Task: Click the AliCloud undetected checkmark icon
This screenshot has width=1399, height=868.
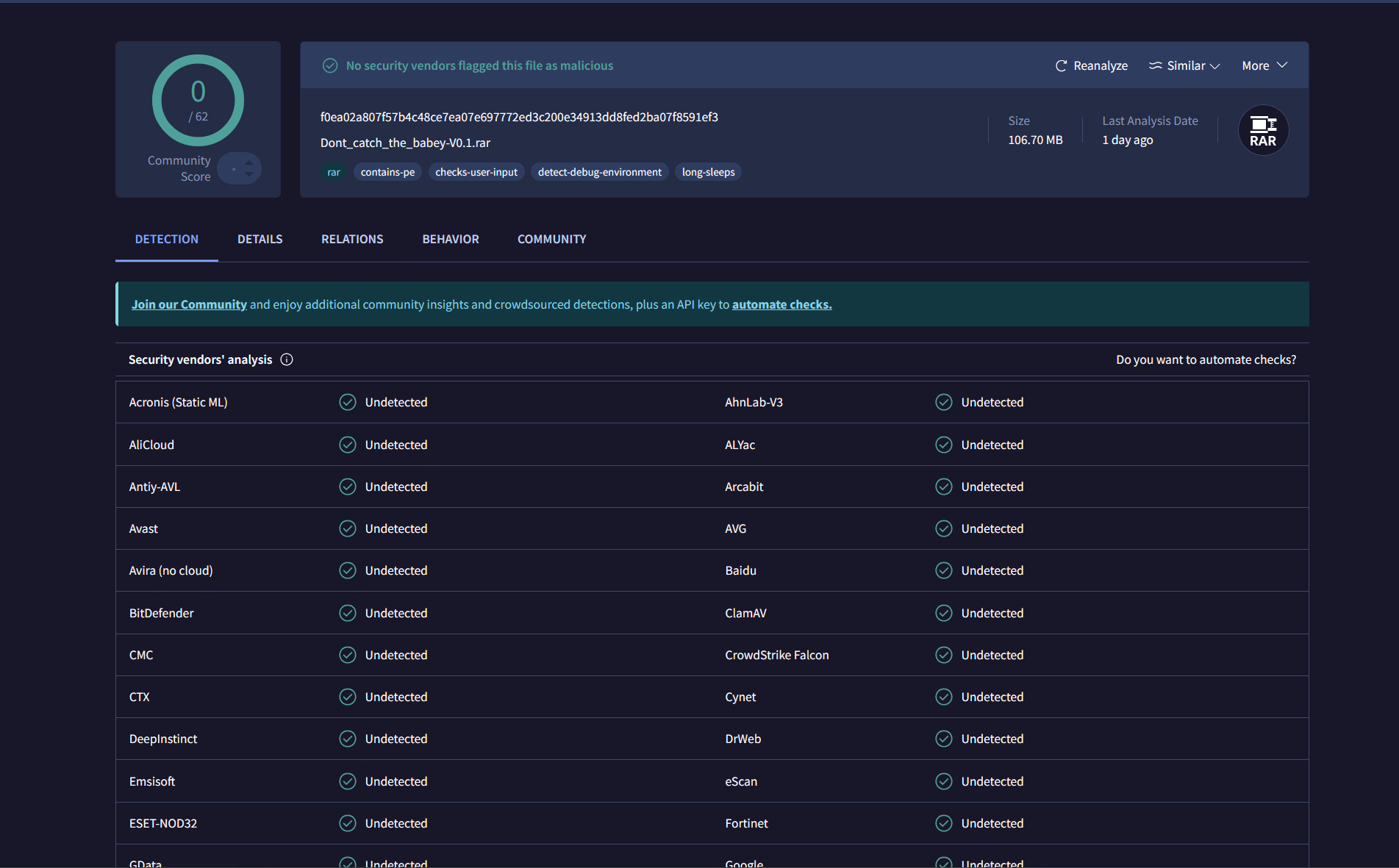Action: point(348,445)
